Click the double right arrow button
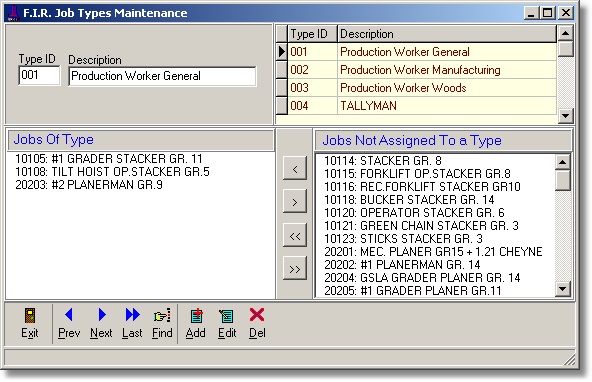The width and height of the screenshot is (592, 382). (295, 269)
